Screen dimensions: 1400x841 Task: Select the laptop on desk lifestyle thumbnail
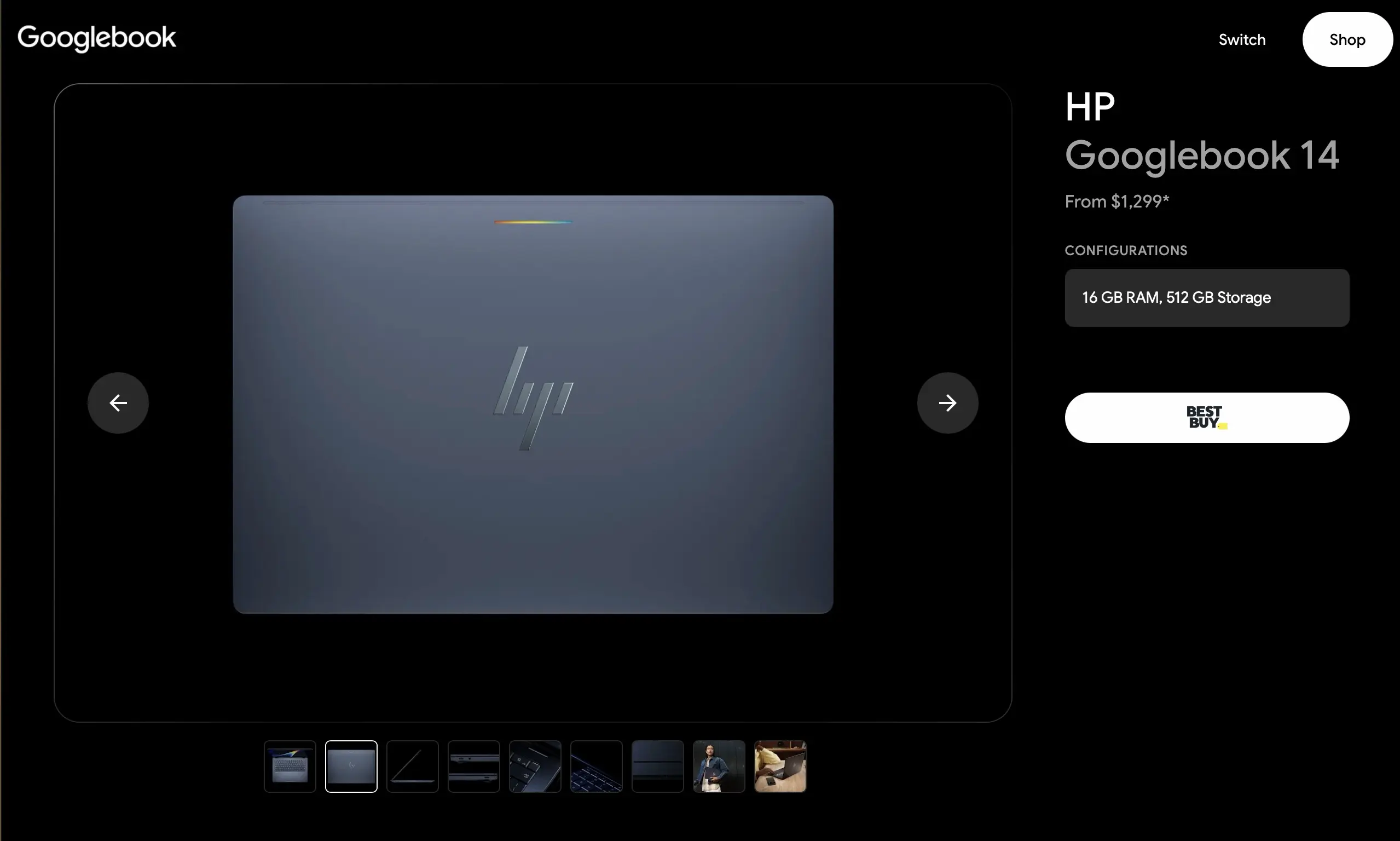click(x=780, y=766)
